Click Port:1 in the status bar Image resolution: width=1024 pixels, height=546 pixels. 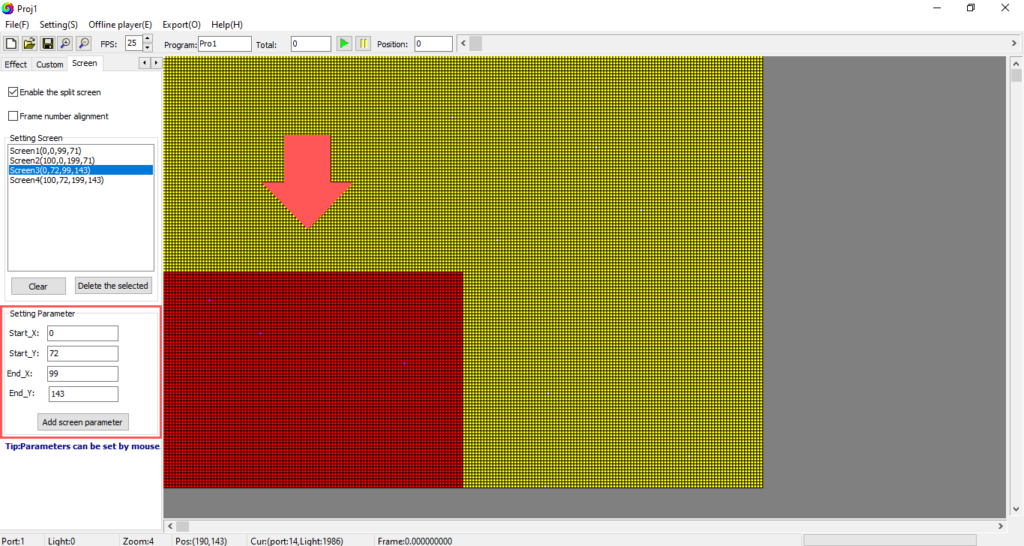14,541
